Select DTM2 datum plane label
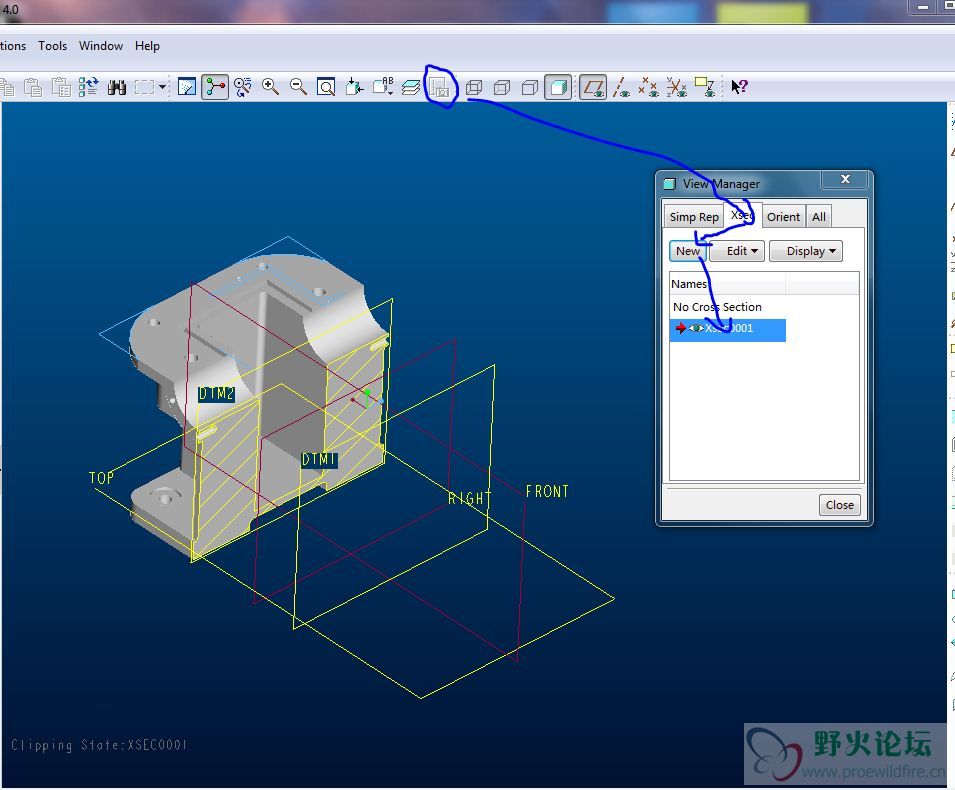The image size is (955, 790). coord(217,394)
